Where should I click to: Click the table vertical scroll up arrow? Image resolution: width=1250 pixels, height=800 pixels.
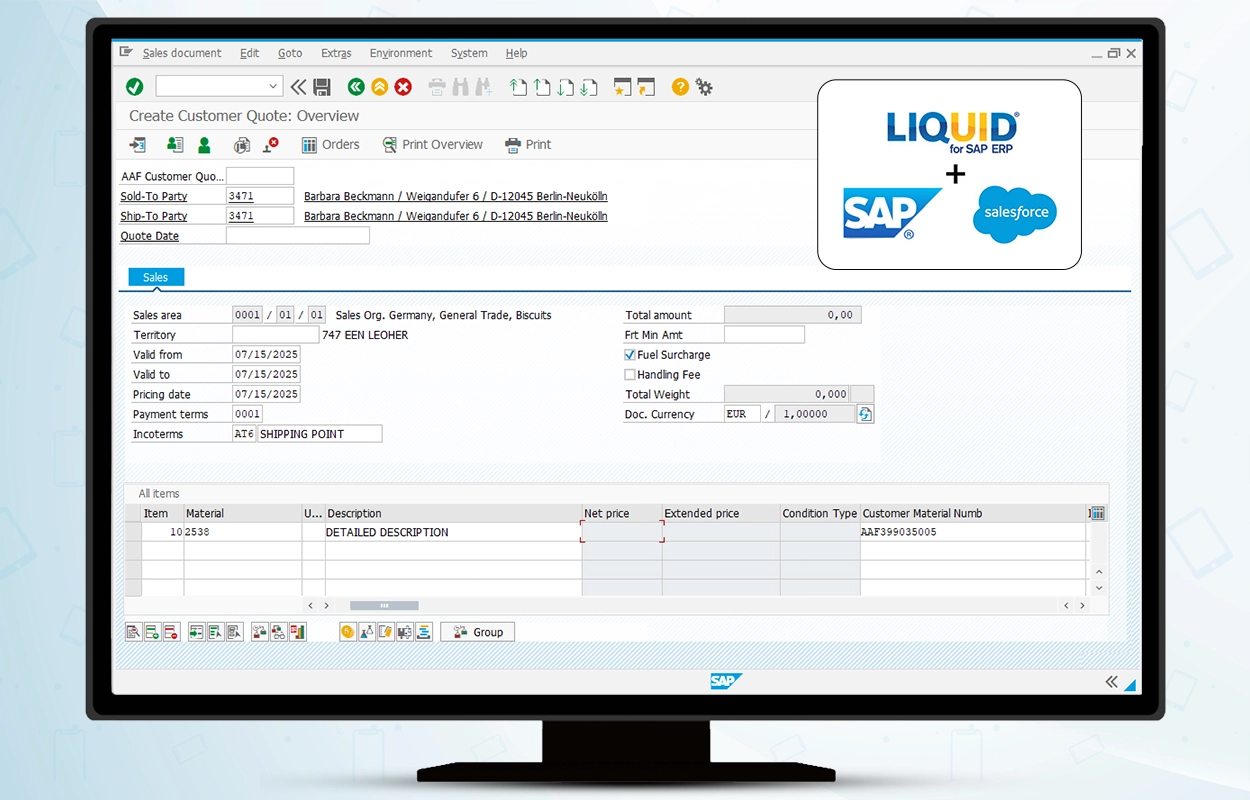1099,572
